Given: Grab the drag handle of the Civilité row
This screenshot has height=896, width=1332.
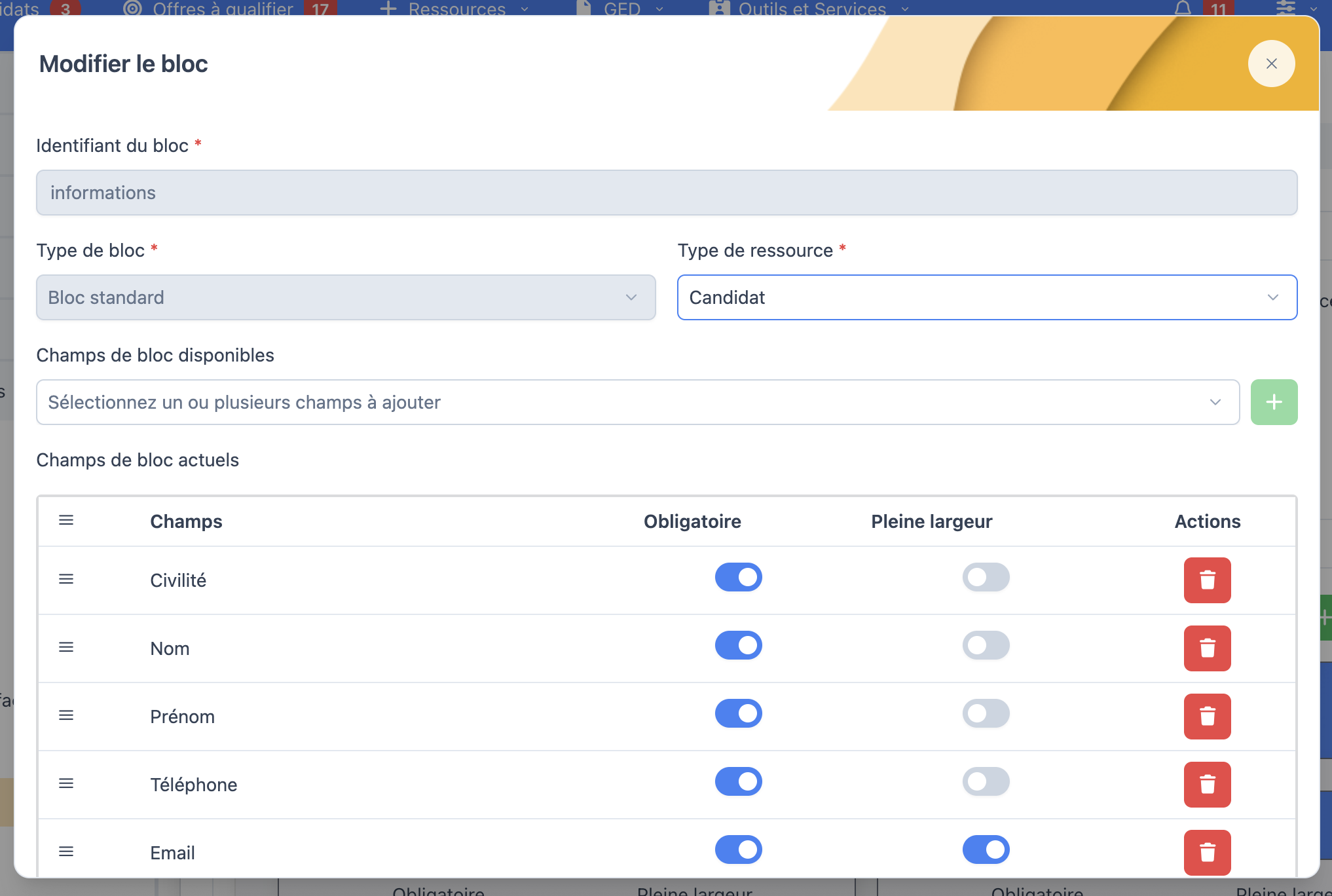Looking at the screenshot, I should click(x=66, y=579).
